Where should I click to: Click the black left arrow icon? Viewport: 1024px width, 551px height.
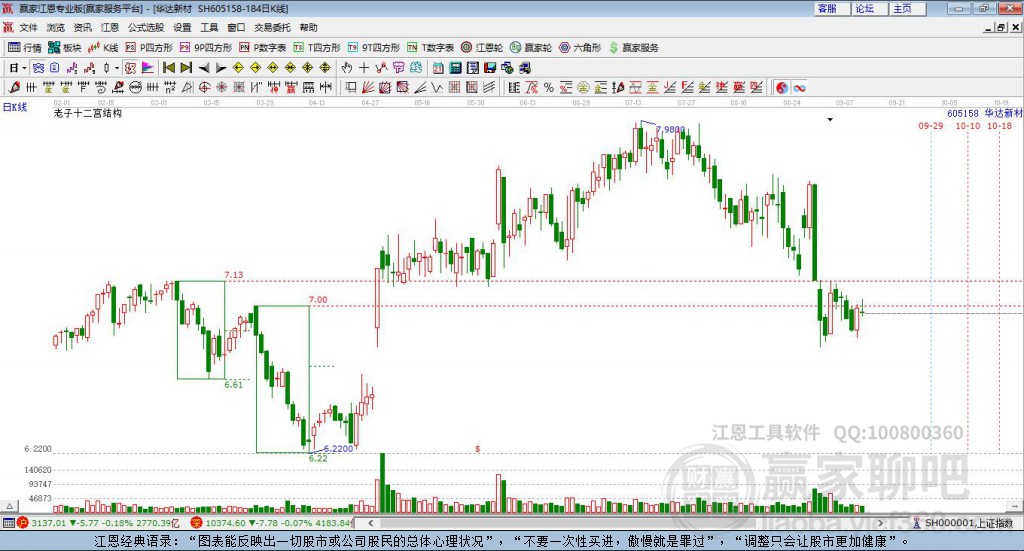pos(204,68)
